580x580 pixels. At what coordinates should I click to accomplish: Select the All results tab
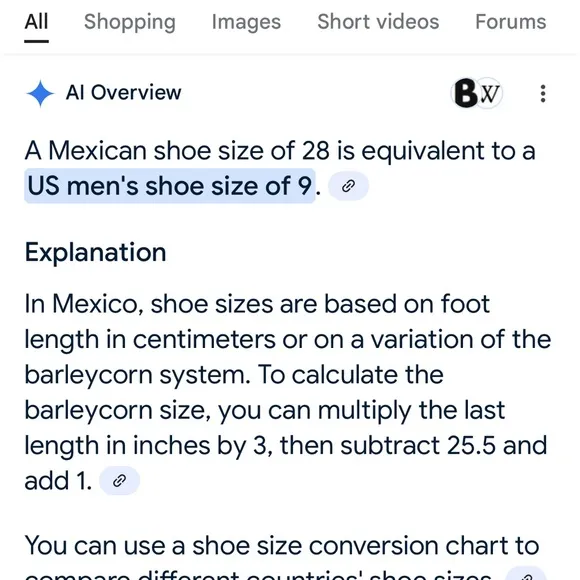pos(36,22)
